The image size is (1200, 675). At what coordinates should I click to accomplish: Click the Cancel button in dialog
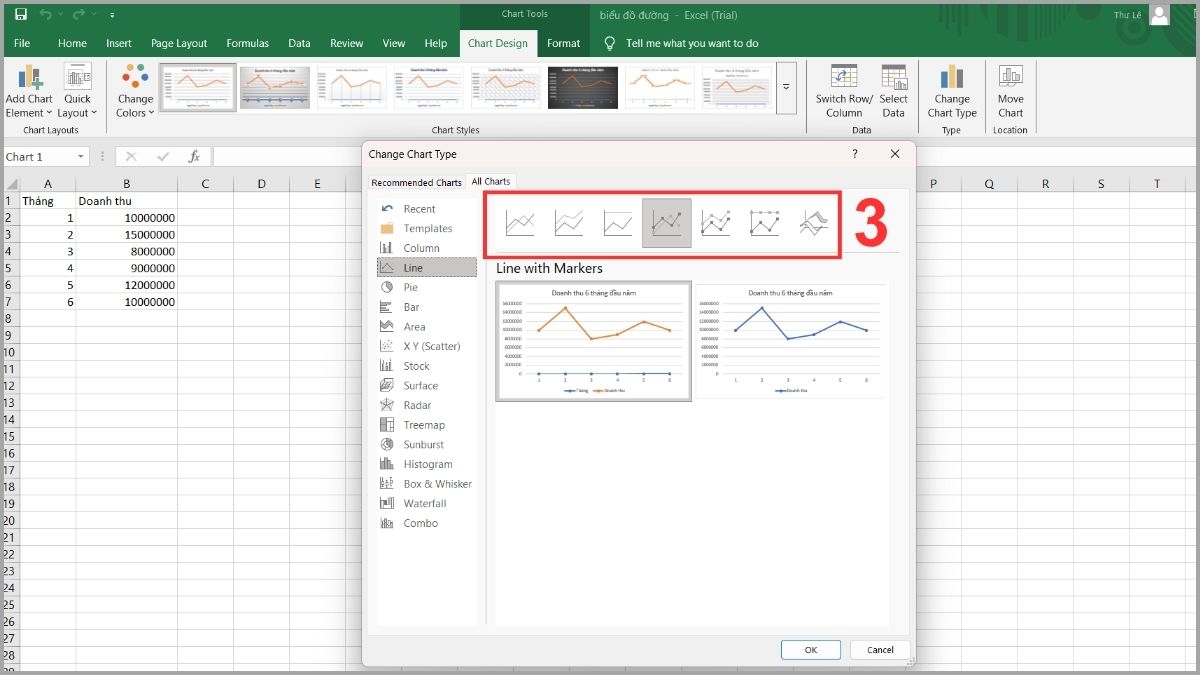click(x=880, y=650)
